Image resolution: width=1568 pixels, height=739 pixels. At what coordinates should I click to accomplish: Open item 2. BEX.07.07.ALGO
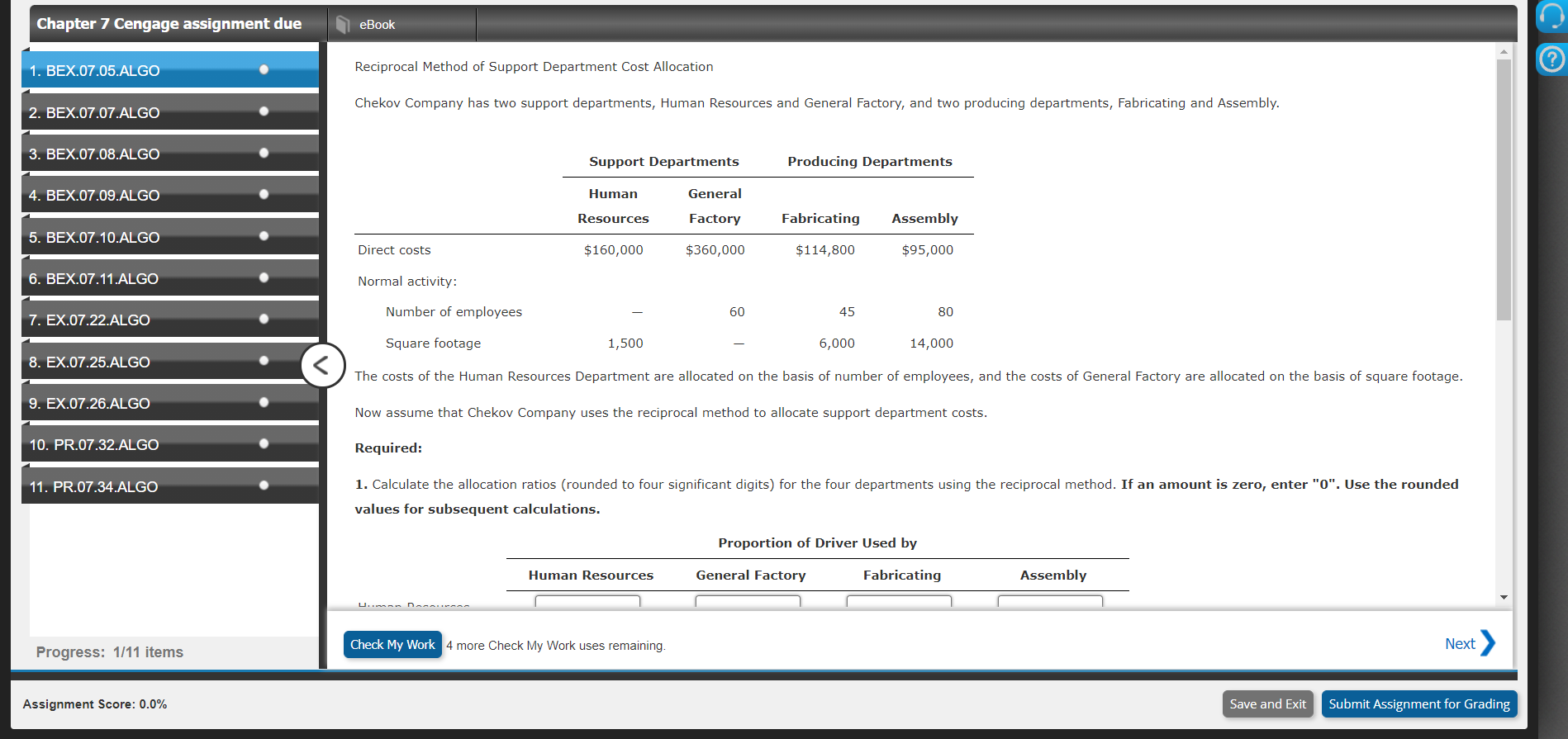170,112
